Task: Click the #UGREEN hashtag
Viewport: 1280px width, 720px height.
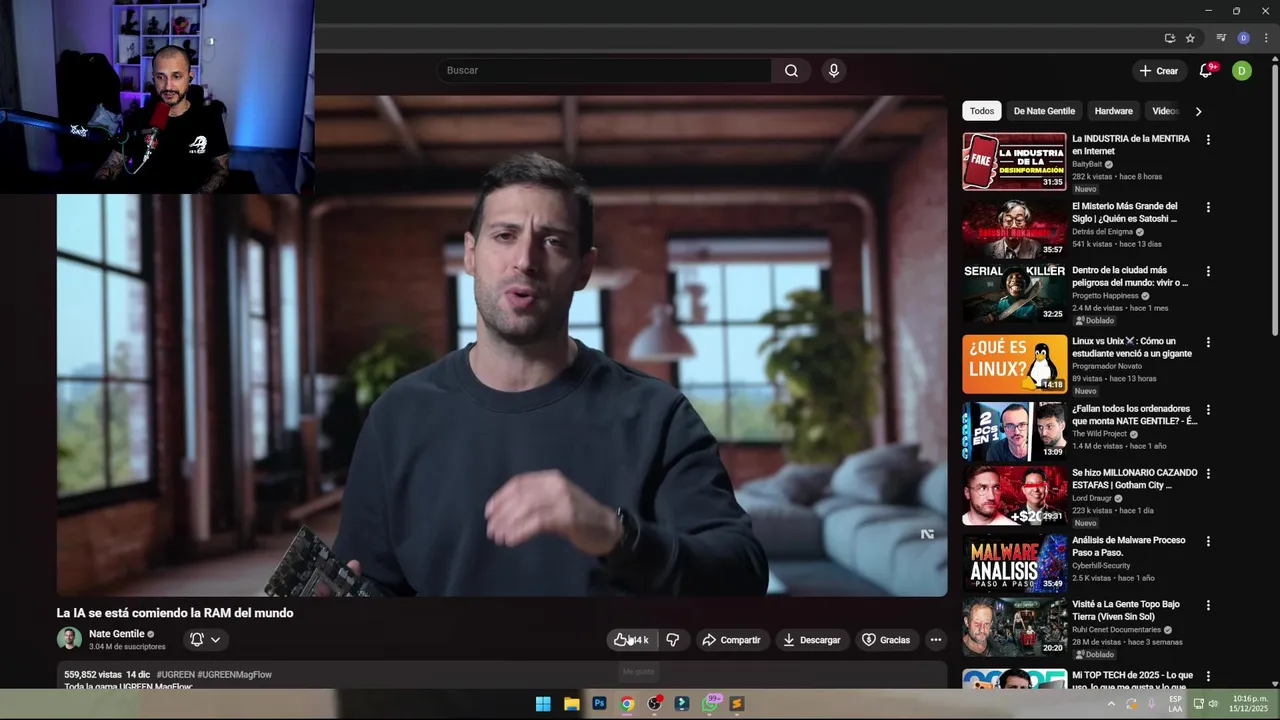Action: (175, 675)
